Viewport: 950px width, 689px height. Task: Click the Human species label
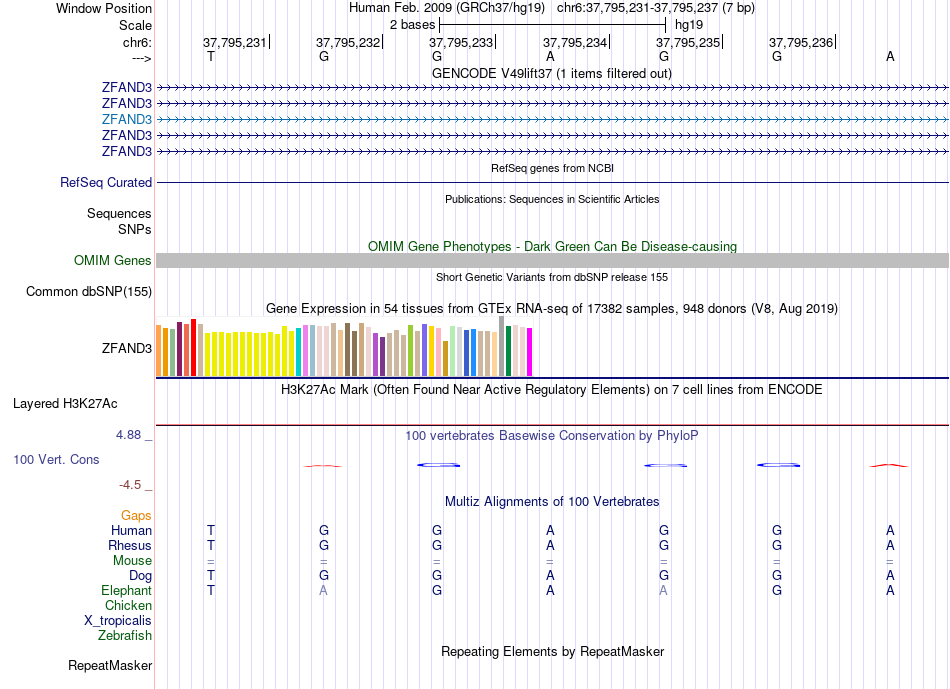[131, 530]
